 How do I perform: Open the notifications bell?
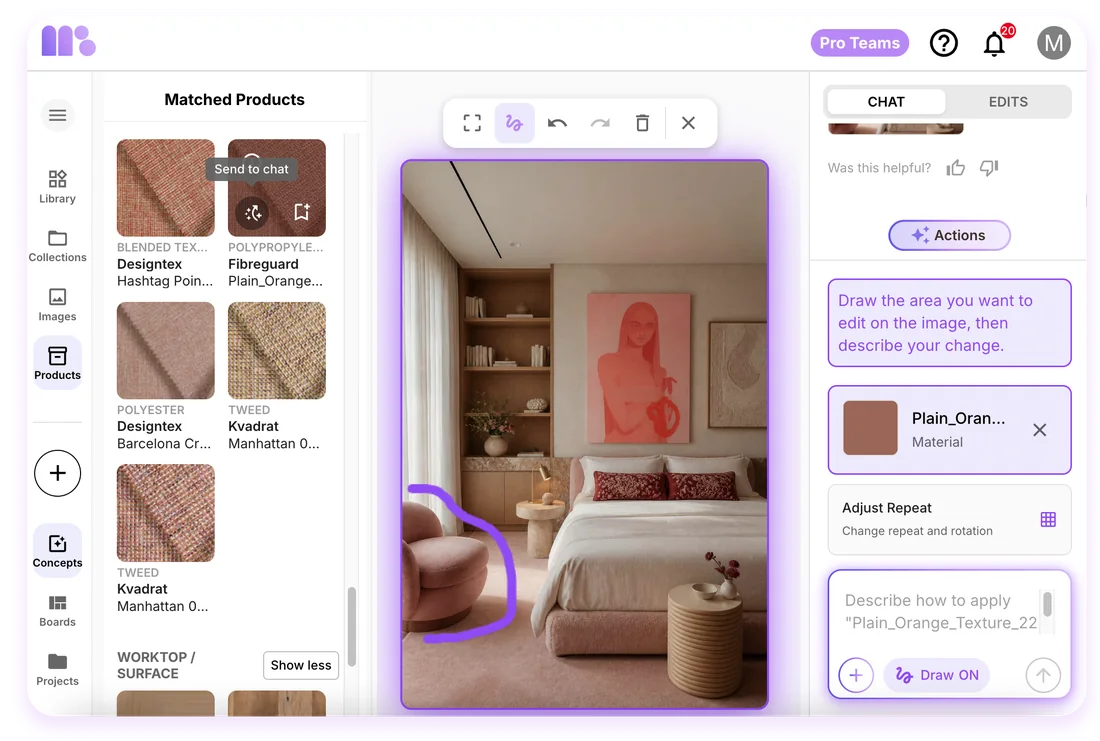(994, 44)
